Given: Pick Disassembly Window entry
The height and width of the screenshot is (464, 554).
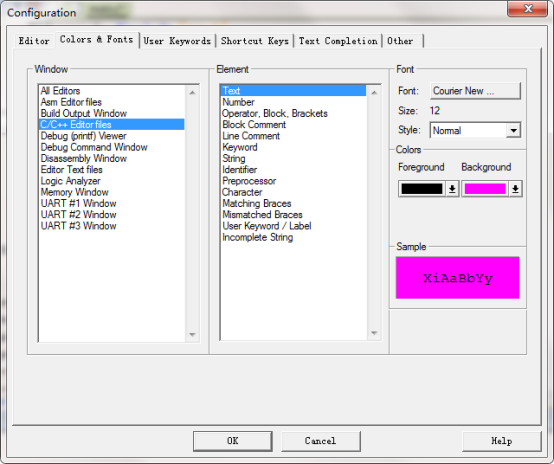Looking at the screenshot, I should point(112,158).
